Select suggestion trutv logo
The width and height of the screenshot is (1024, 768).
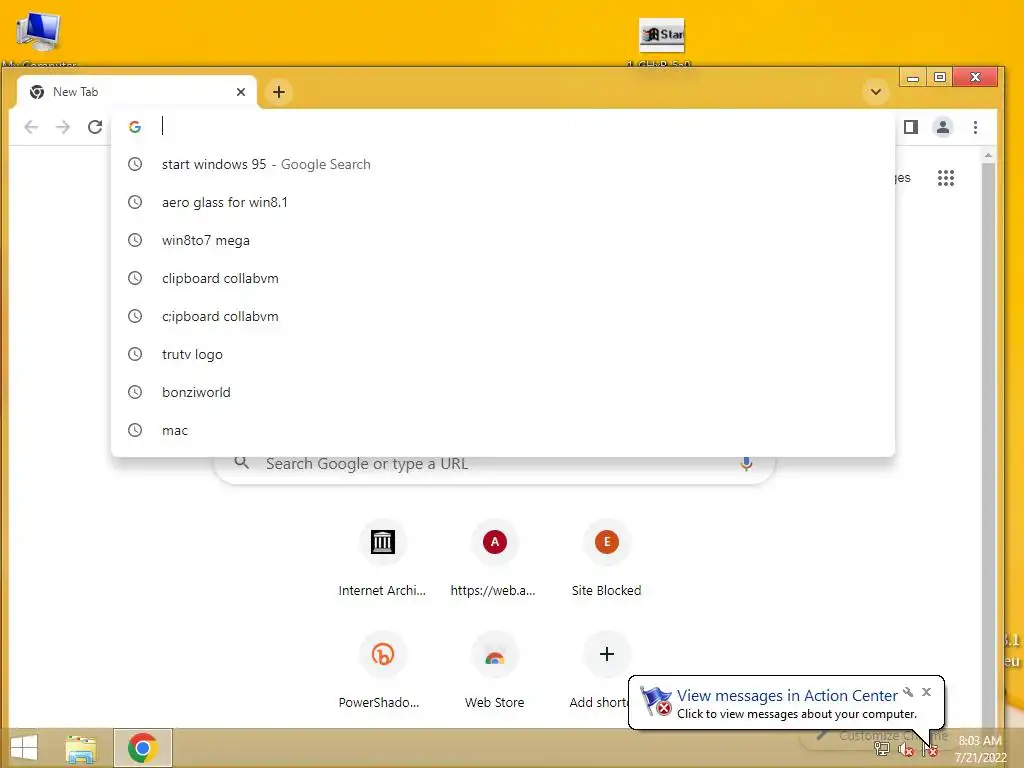point(503,354)
